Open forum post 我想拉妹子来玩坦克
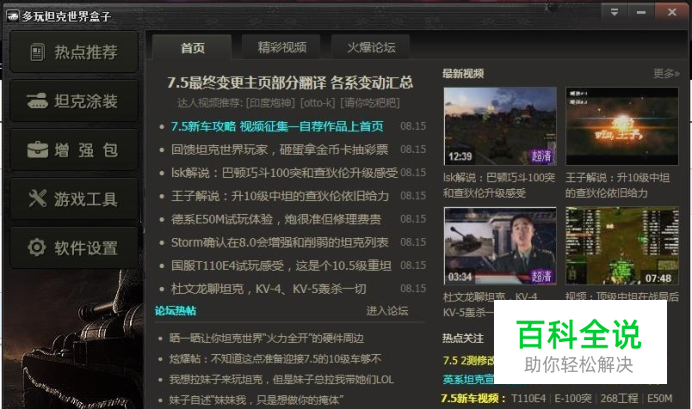 click(281, 379)
